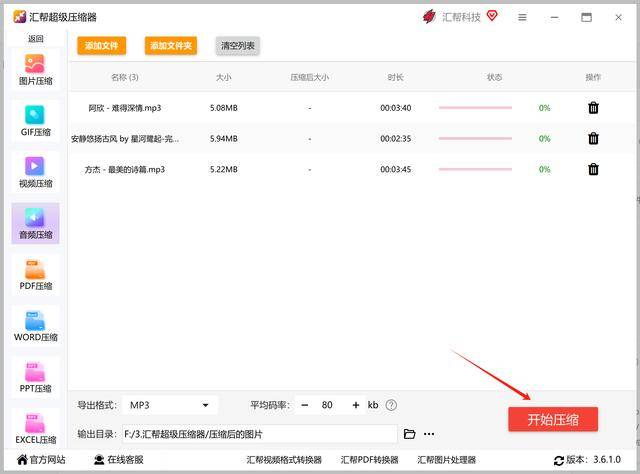Screen dimensions: 640x474
Task: Click the size value 5.94MB
Action: pyautogui.click(x=224, y=139)
